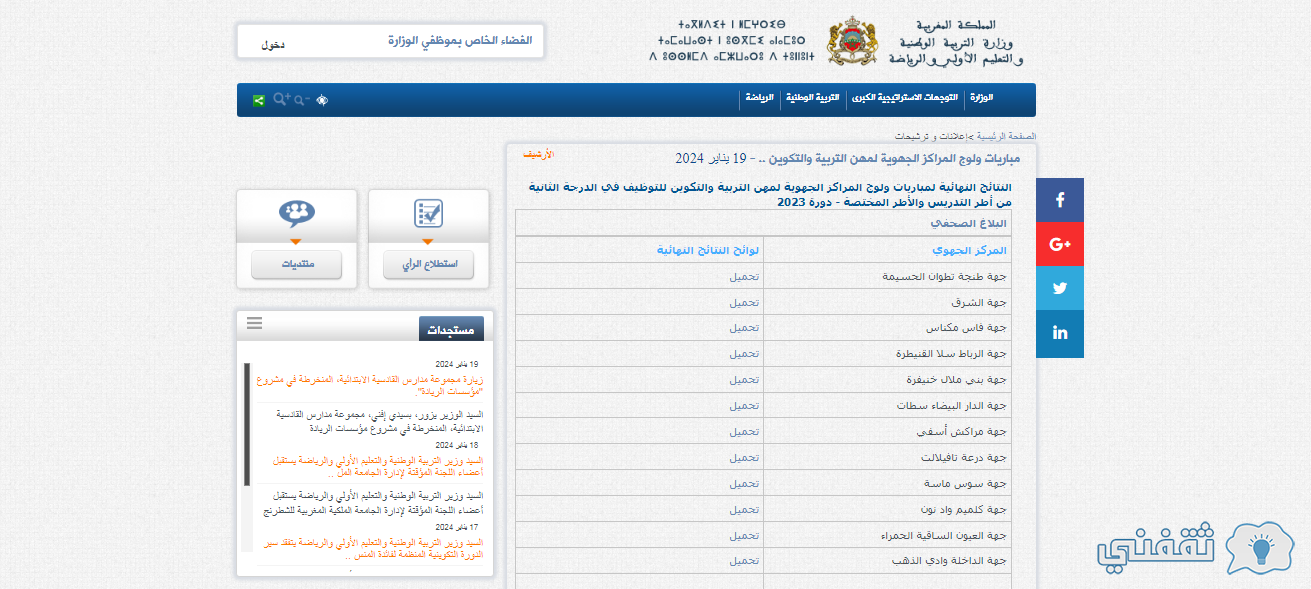The image size is (1311, 589).
Task: Download results for جهة طنجة تطوان الحسيمة
Action: tap(743, 276)
